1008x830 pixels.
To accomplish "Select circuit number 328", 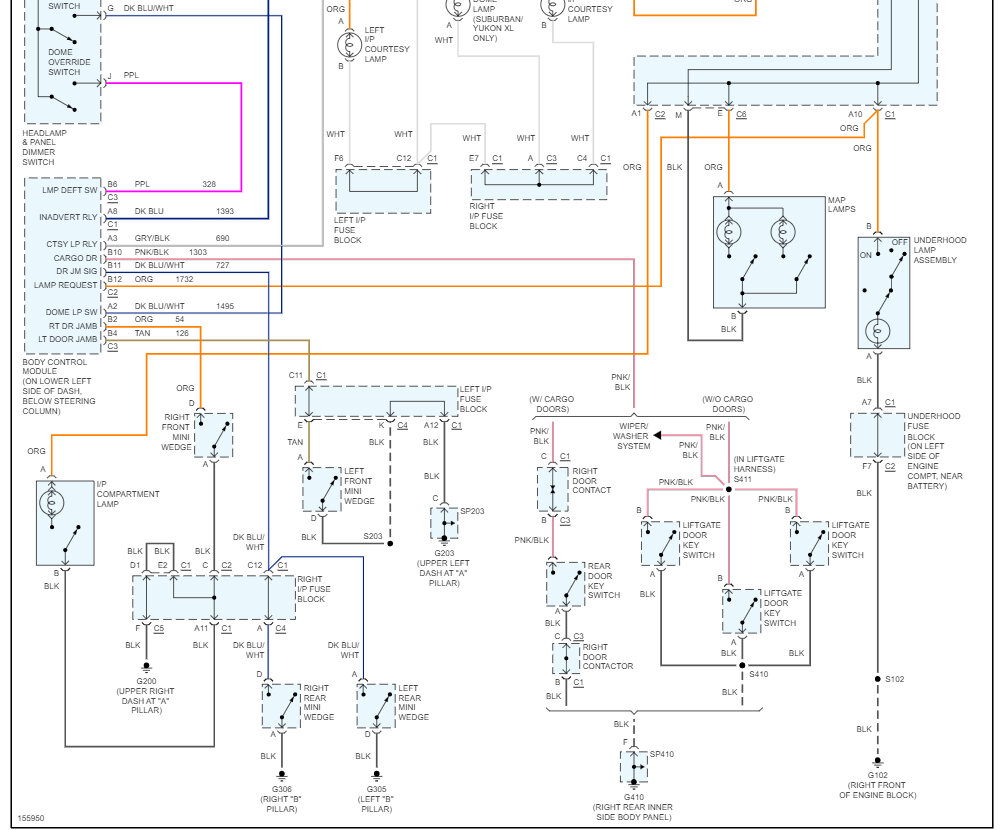I will 209,184.
